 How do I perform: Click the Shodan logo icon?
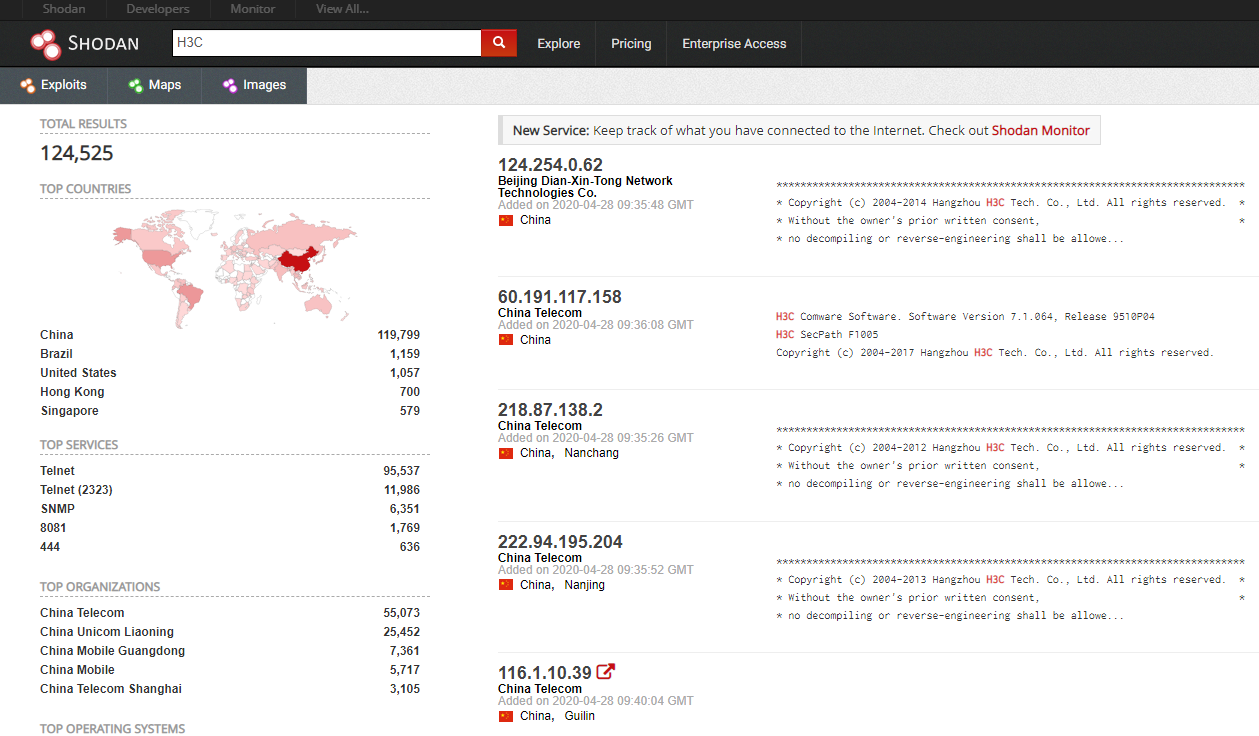coord(45,44)
